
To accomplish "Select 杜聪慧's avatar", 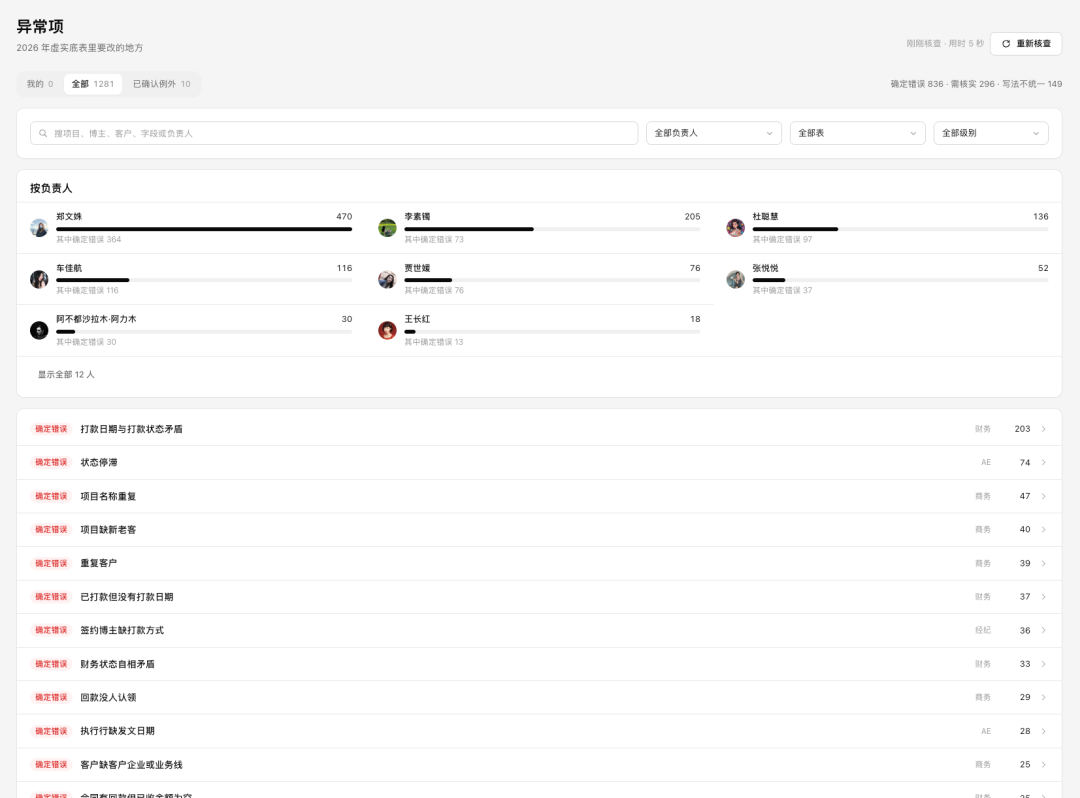I will [736, 228].
